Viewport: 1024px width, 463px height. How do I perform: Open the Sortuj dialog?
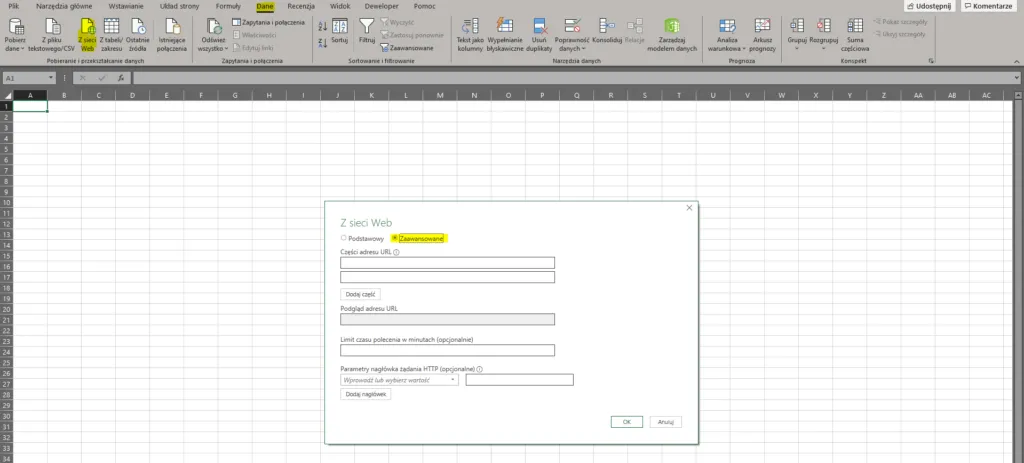(340, 31)
